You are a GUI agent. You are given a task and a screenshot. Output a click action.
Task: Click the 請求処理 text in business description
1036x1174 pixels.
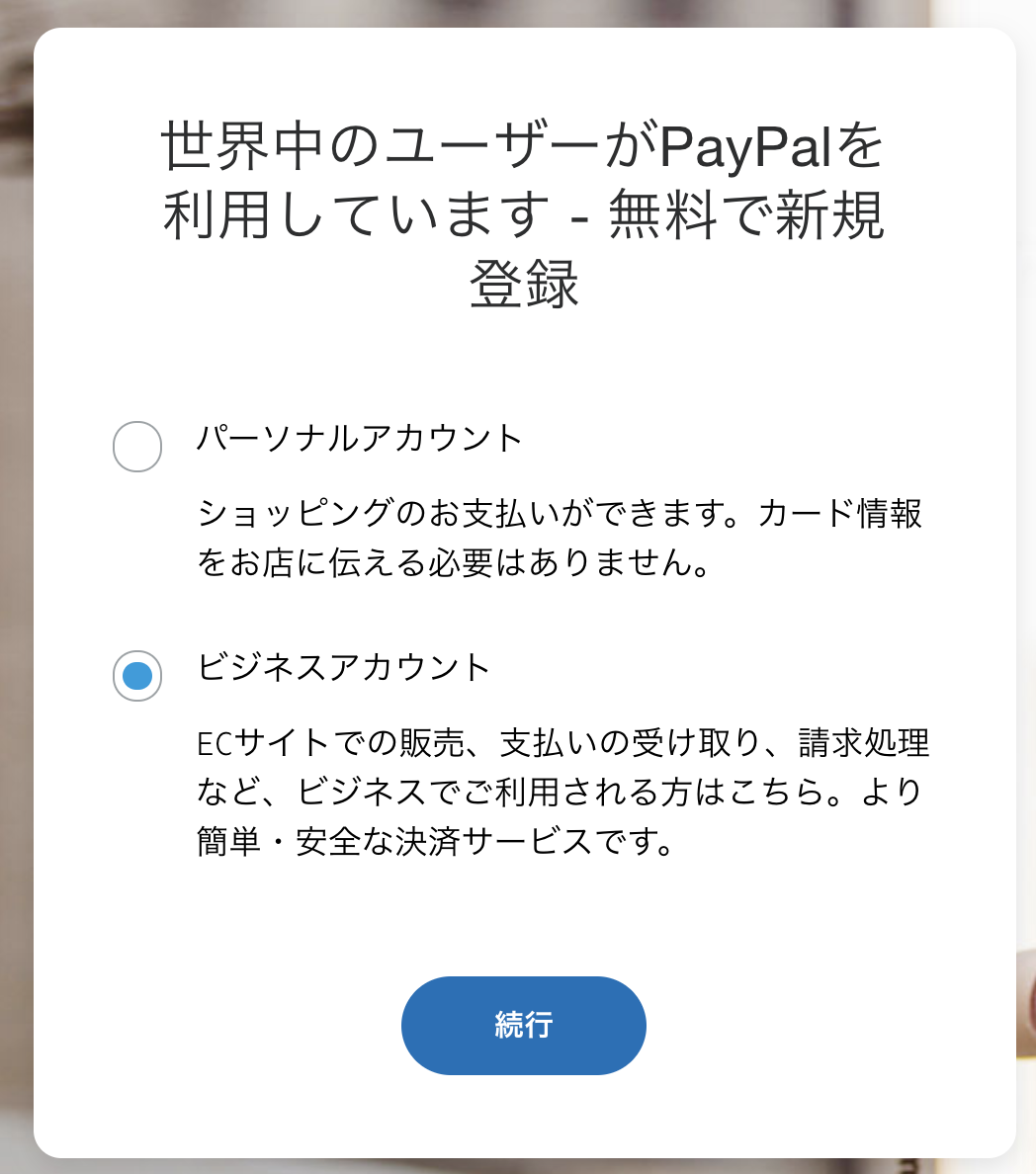pos(864,743)
